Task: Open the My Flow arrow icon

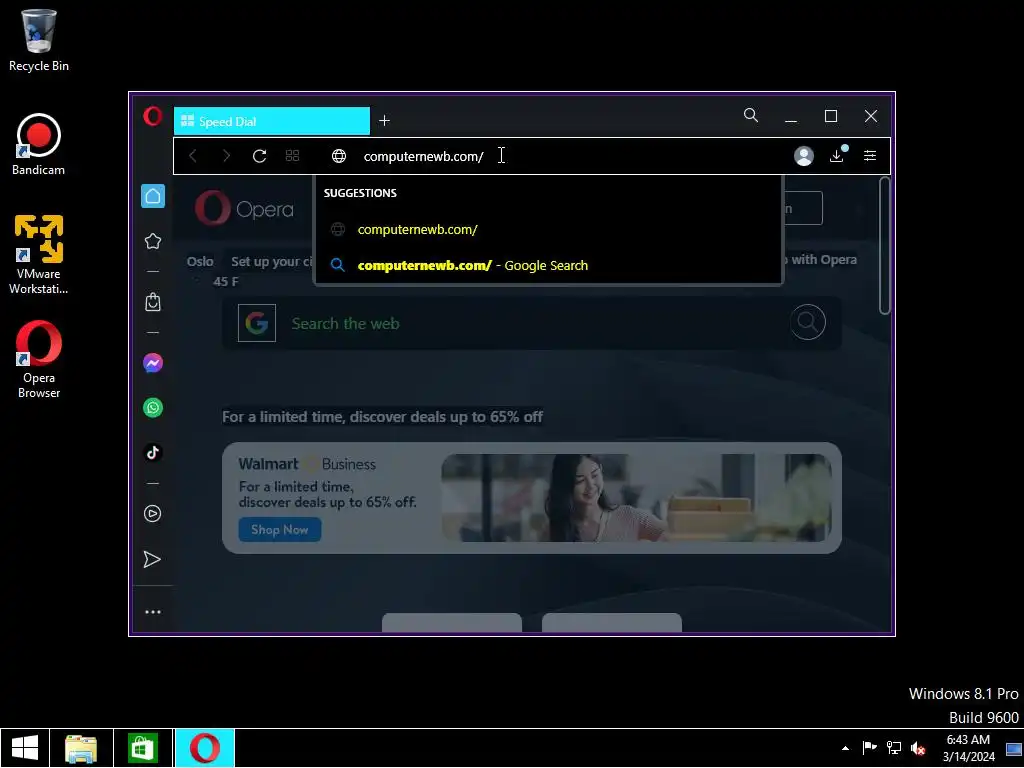Action: point(152,559)
